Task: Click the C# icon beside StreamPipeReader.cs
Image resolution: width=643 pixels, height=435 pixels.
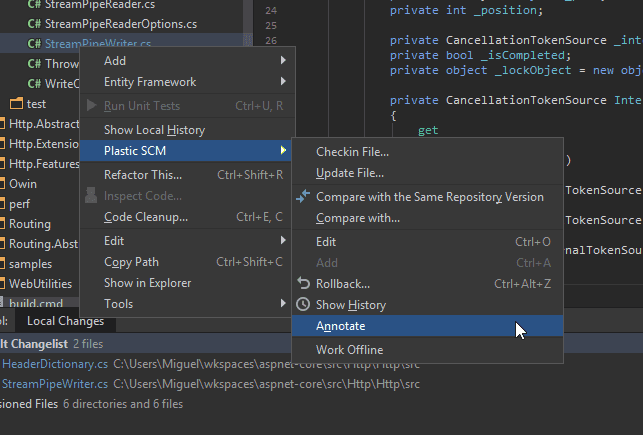Action: [x=34, y=5]
